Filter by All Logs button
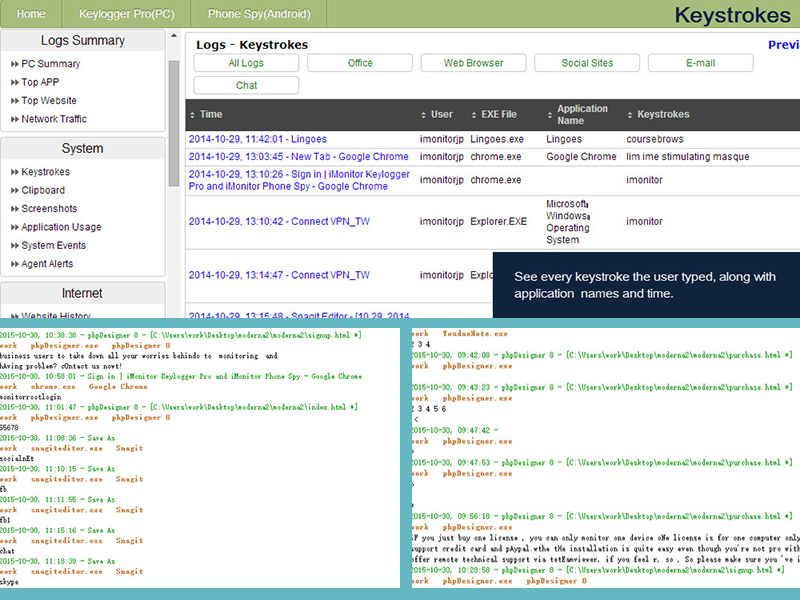This screenshot has height=600, width=800. pyautogui.click(x=246, y=63)
